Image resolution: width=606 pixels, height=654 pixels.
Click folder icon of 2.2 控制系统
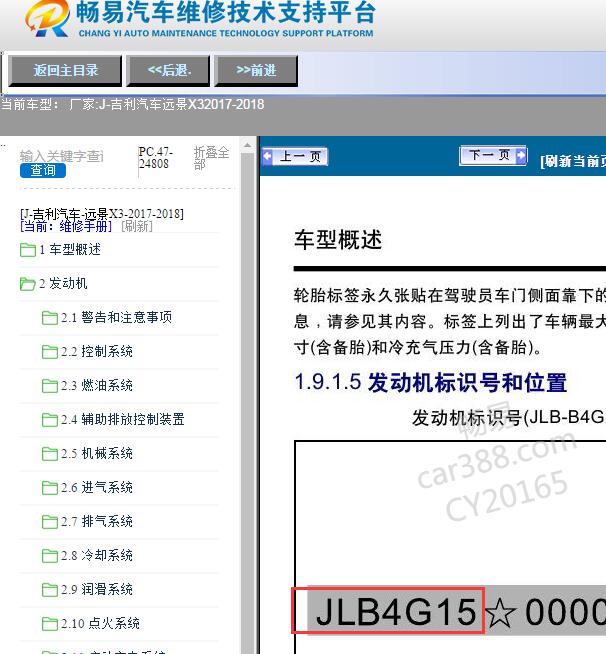click(50, 352)
